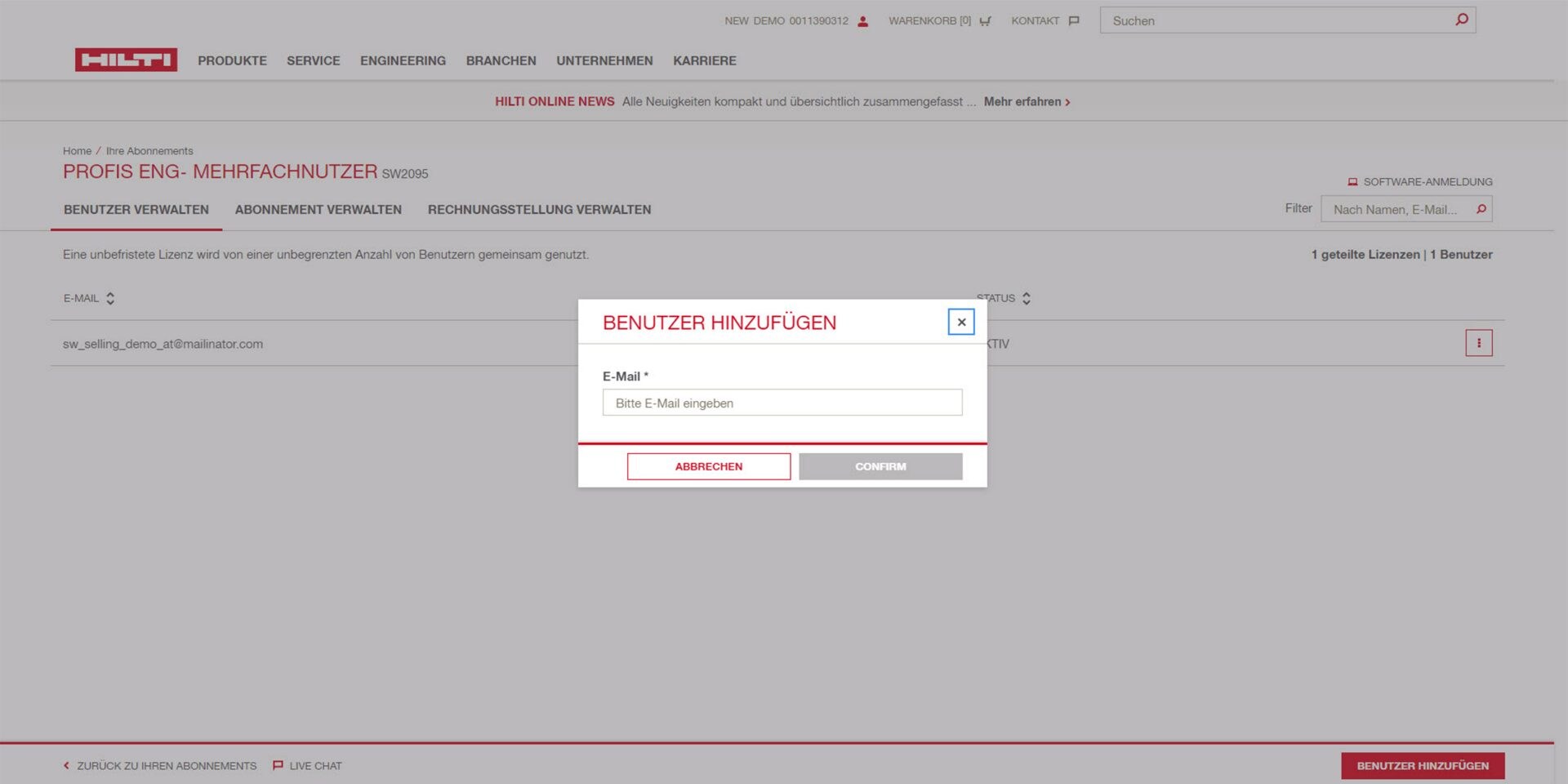Open the Live Chat link

(315, 766)
